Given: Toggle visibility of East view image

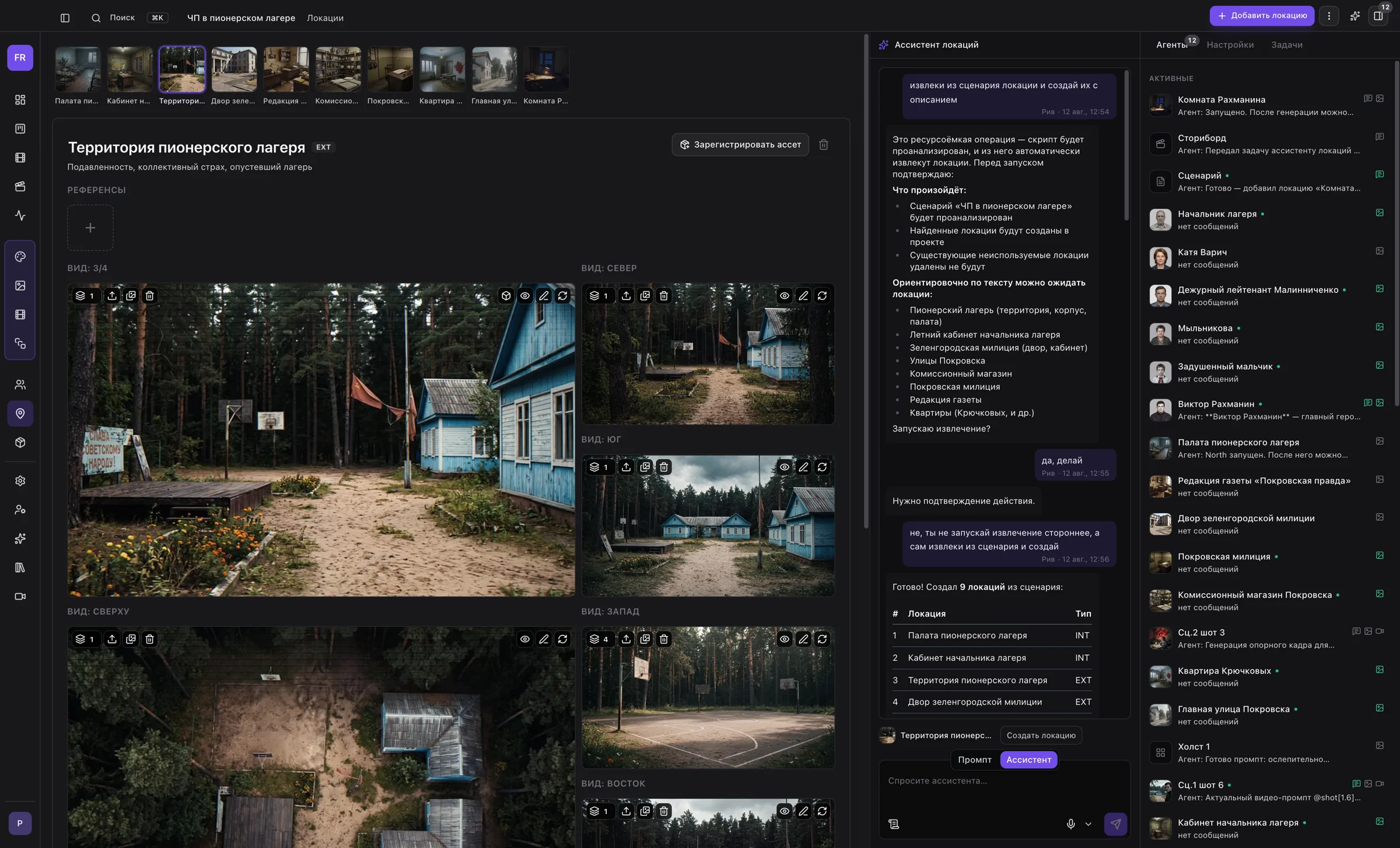Looking at the screenshot, I should [785, 811].
